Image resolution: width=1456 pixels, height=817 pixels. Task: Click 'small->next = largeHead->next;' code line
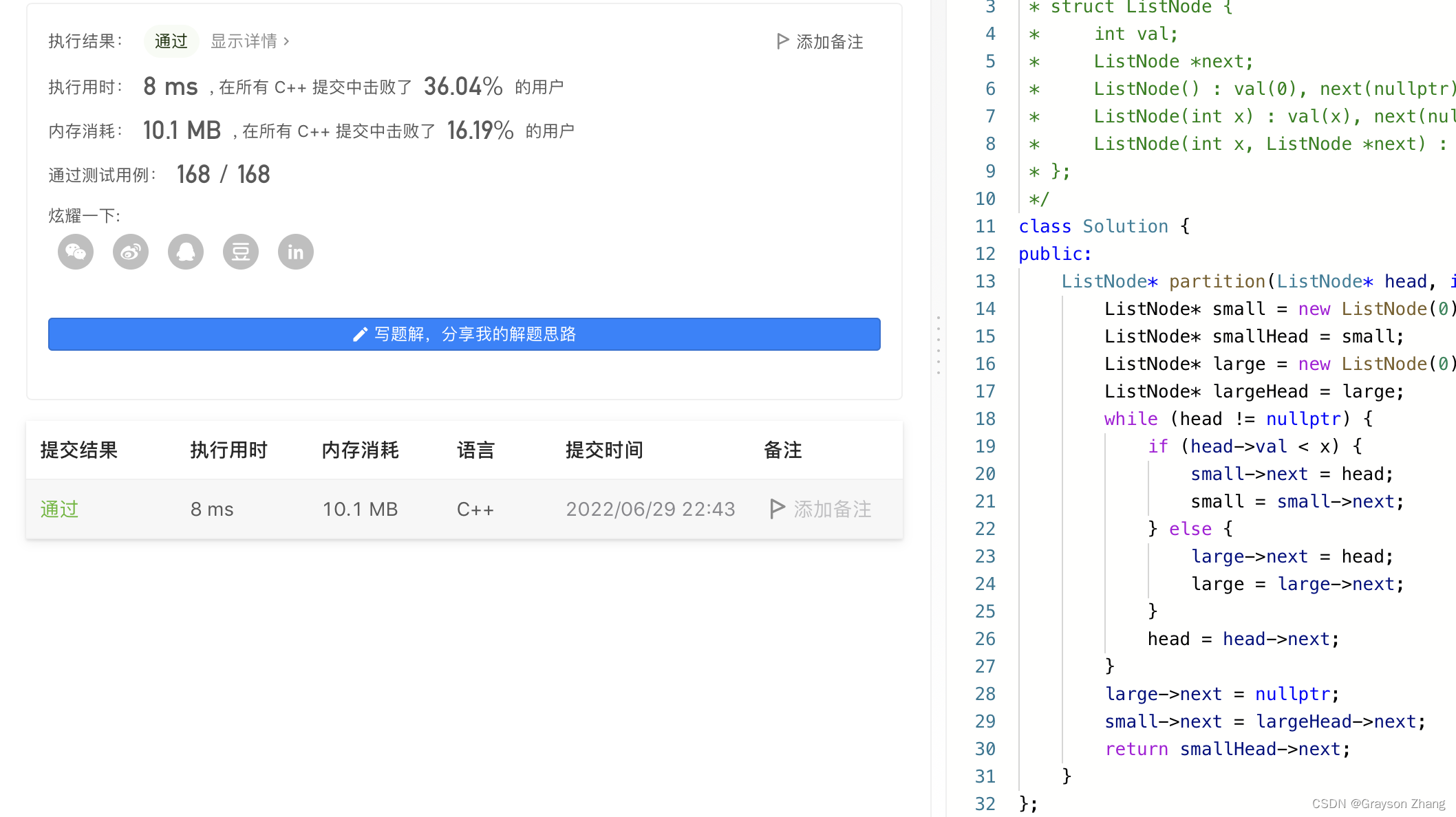[x=1266, y=721]
